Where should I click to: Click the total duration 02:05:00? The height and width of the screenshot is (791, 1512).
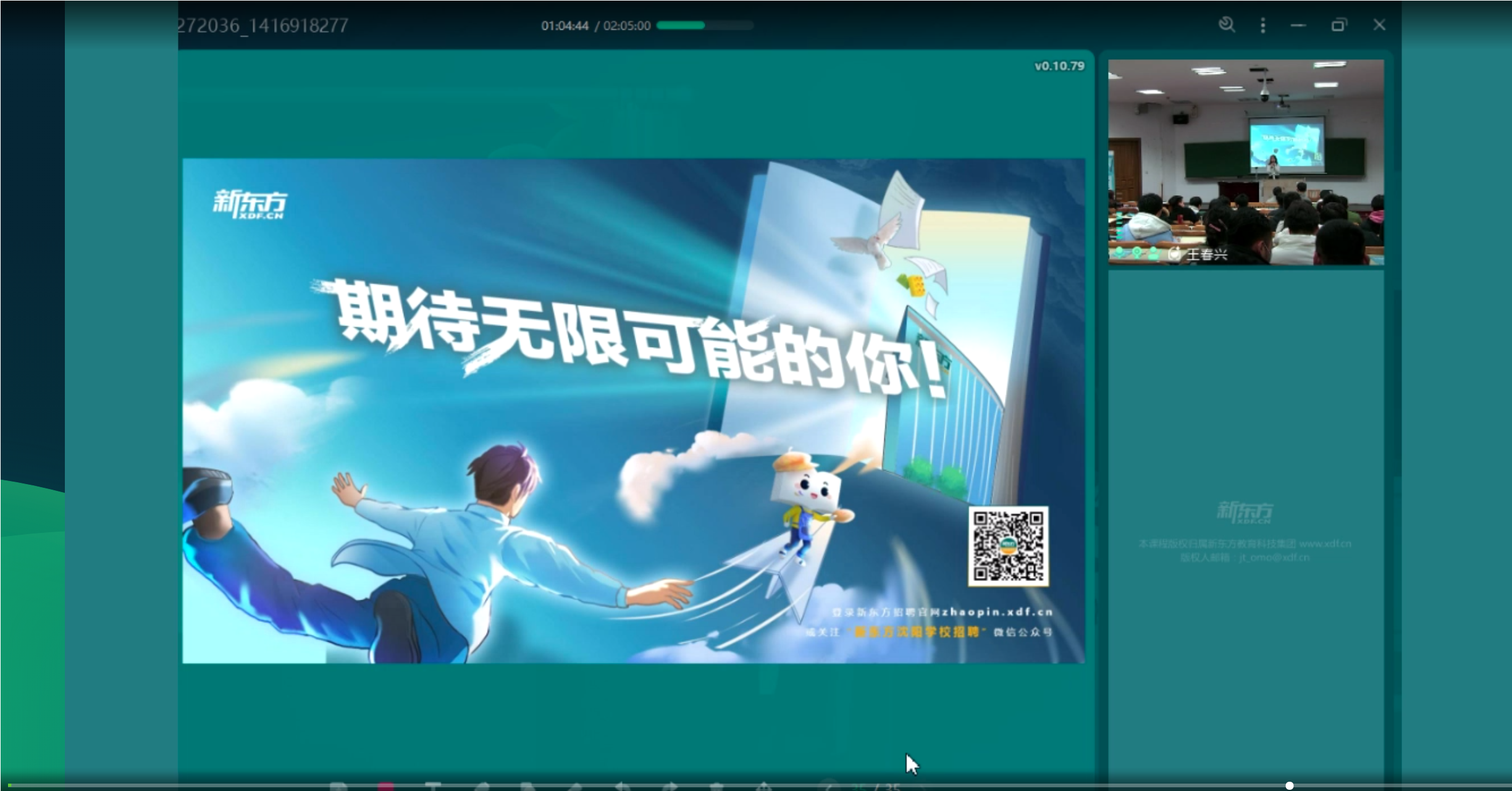(x=627, y=26)
